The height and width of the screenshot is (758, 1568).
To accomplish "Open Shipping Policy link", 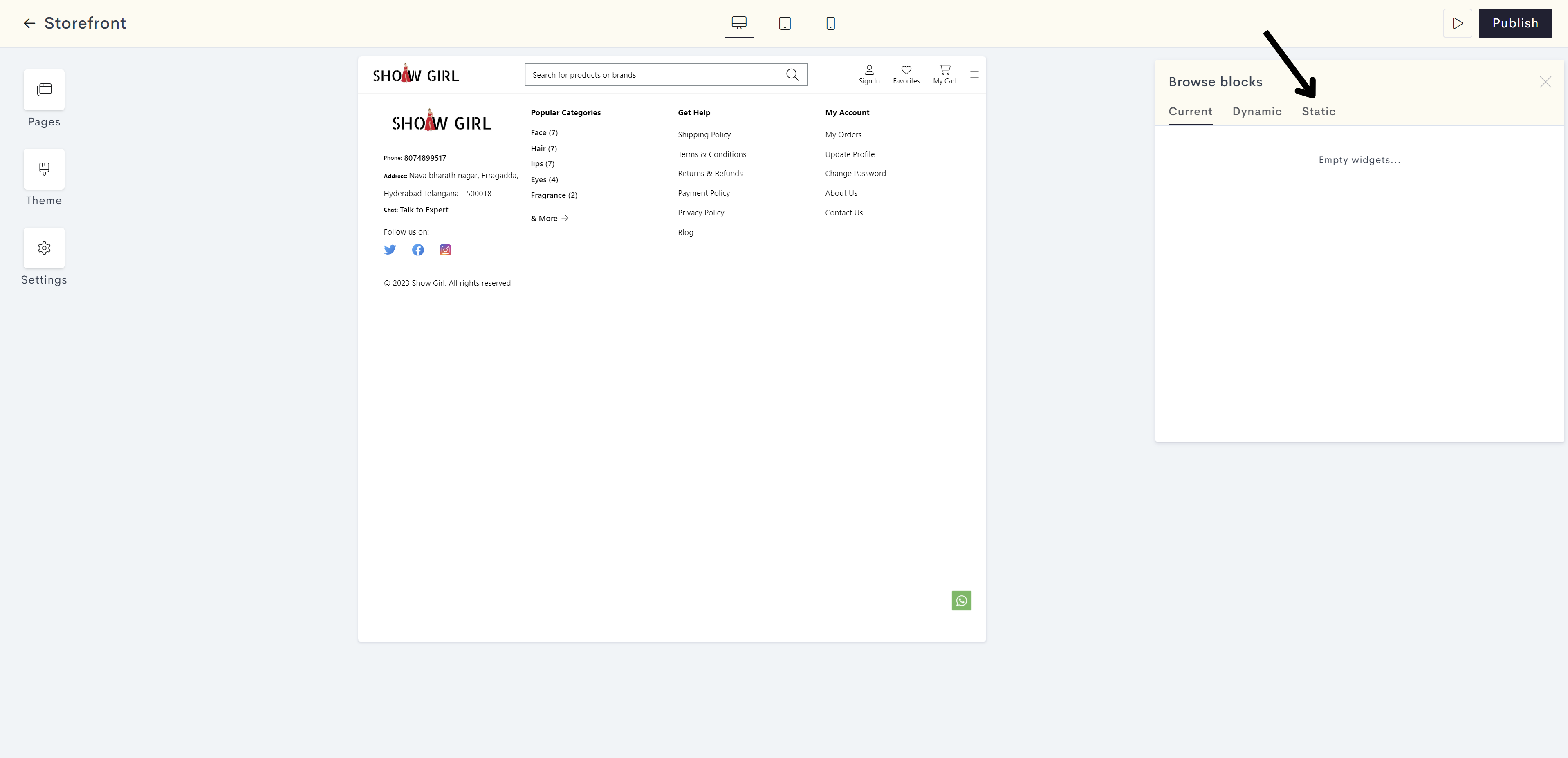I will [x=704, y=134].
